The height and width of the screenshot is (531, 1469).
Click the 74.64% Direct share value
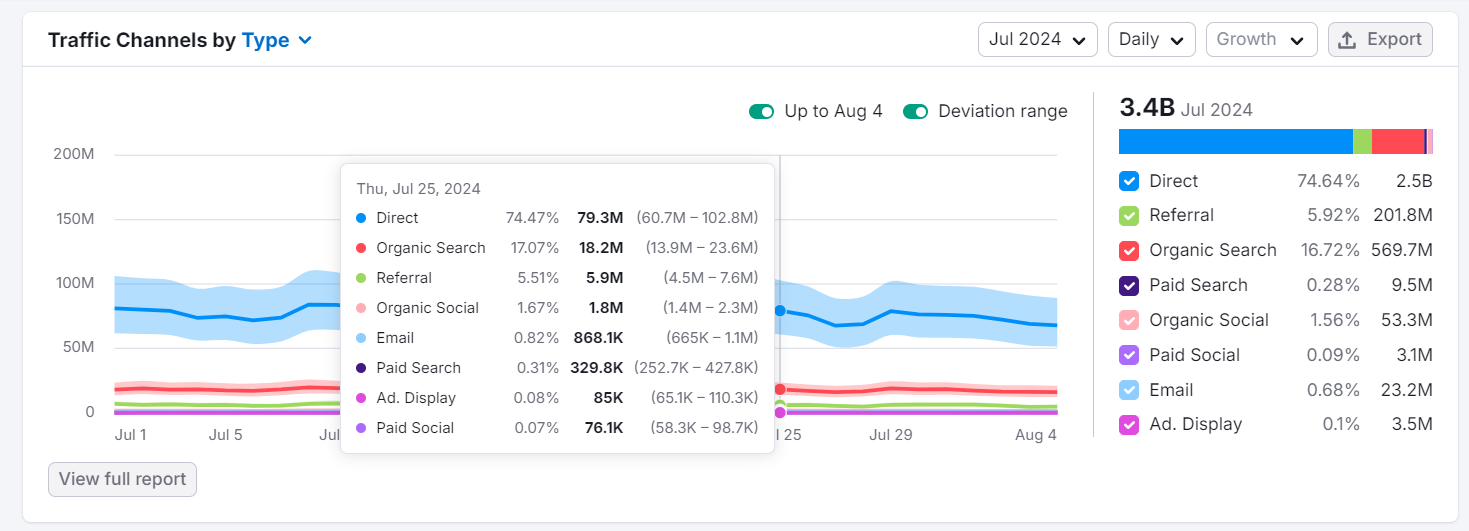tap(1328, 181)
